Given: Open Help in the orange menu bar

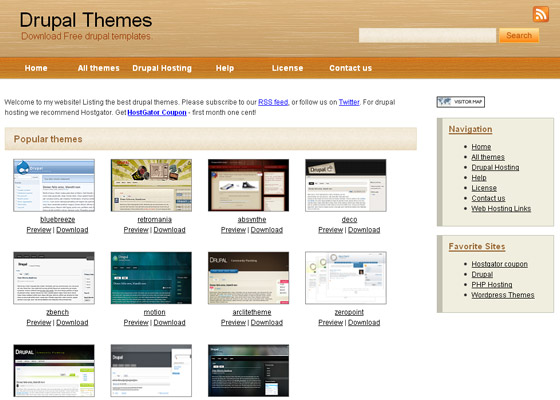Looking at the screenshot, I should coord(225,68).
